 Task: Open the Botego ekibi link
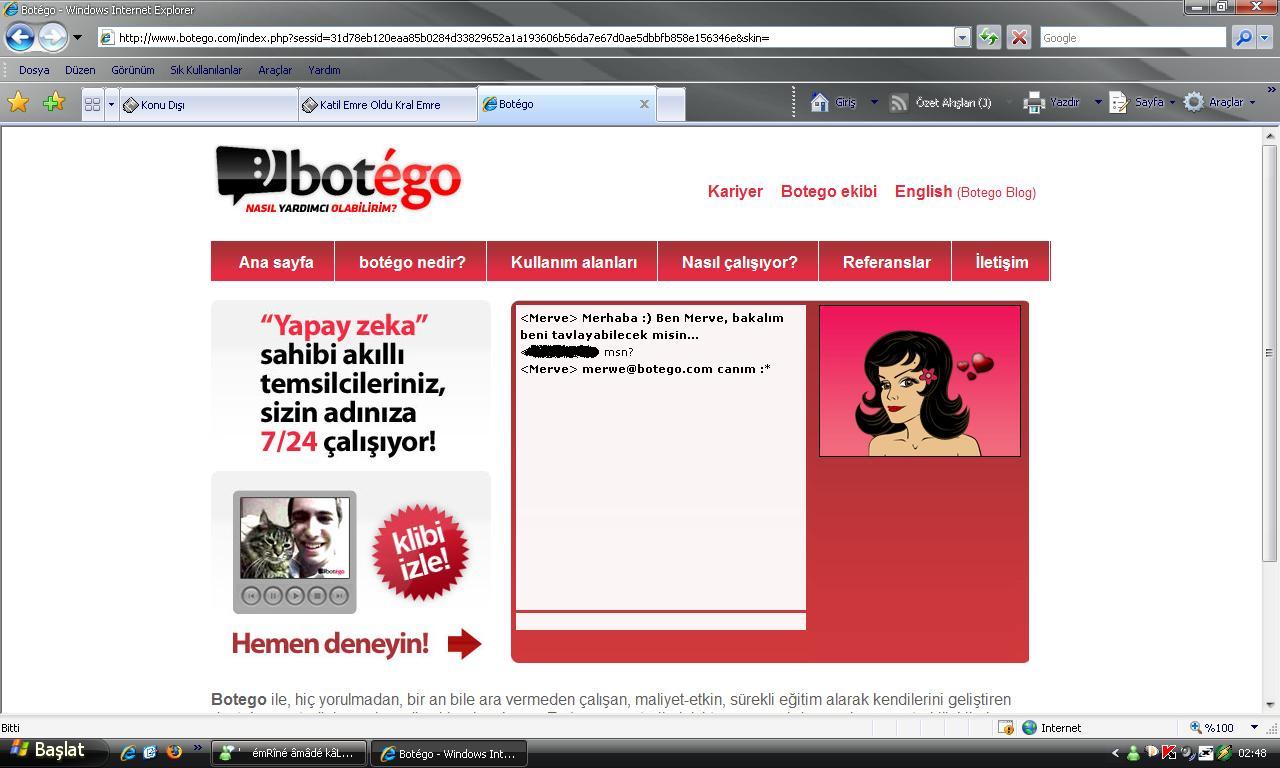pos(829,191)
